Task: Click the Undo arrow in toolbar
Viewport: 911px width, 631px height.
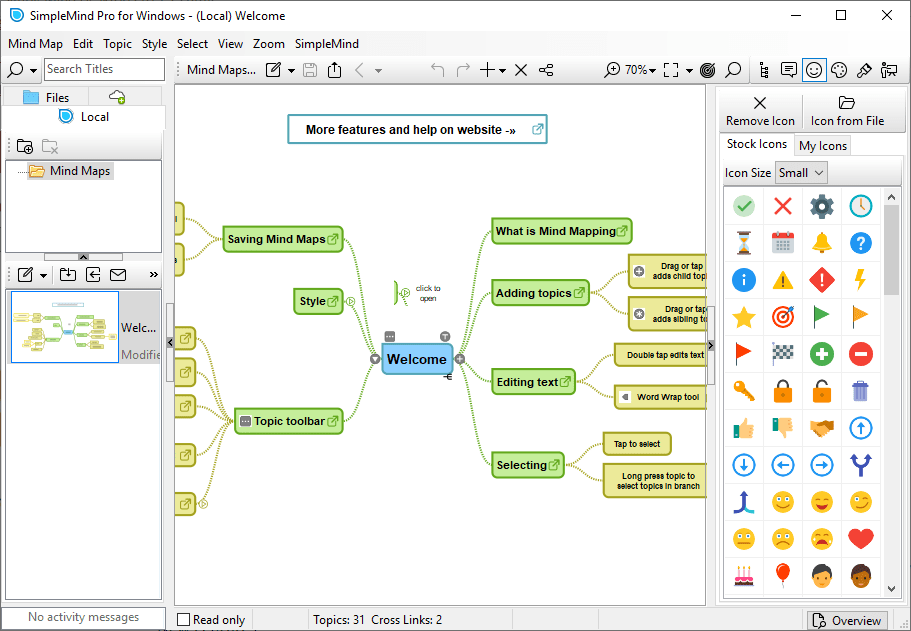Action: click(x=437, y=70)
